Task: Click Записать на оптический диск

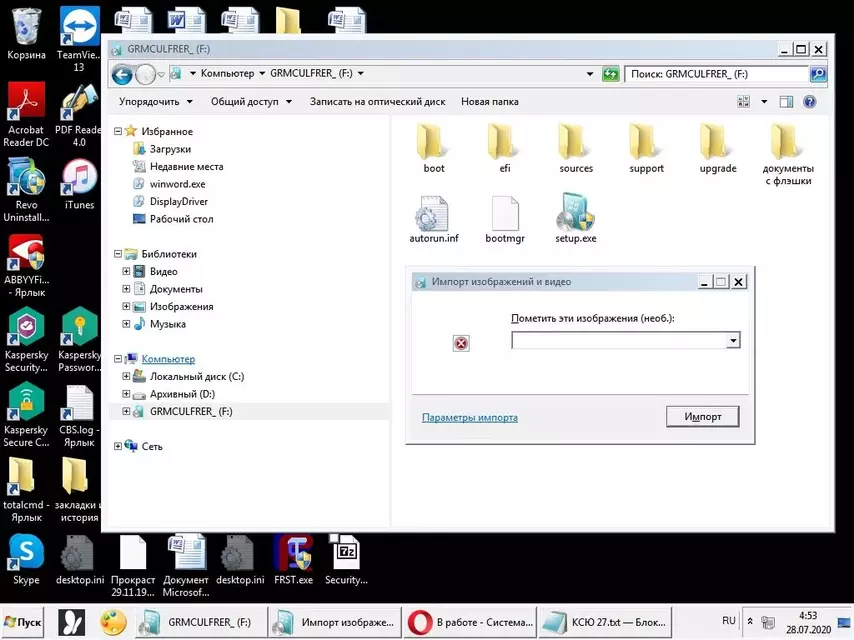Action: [x=377, y=102]
